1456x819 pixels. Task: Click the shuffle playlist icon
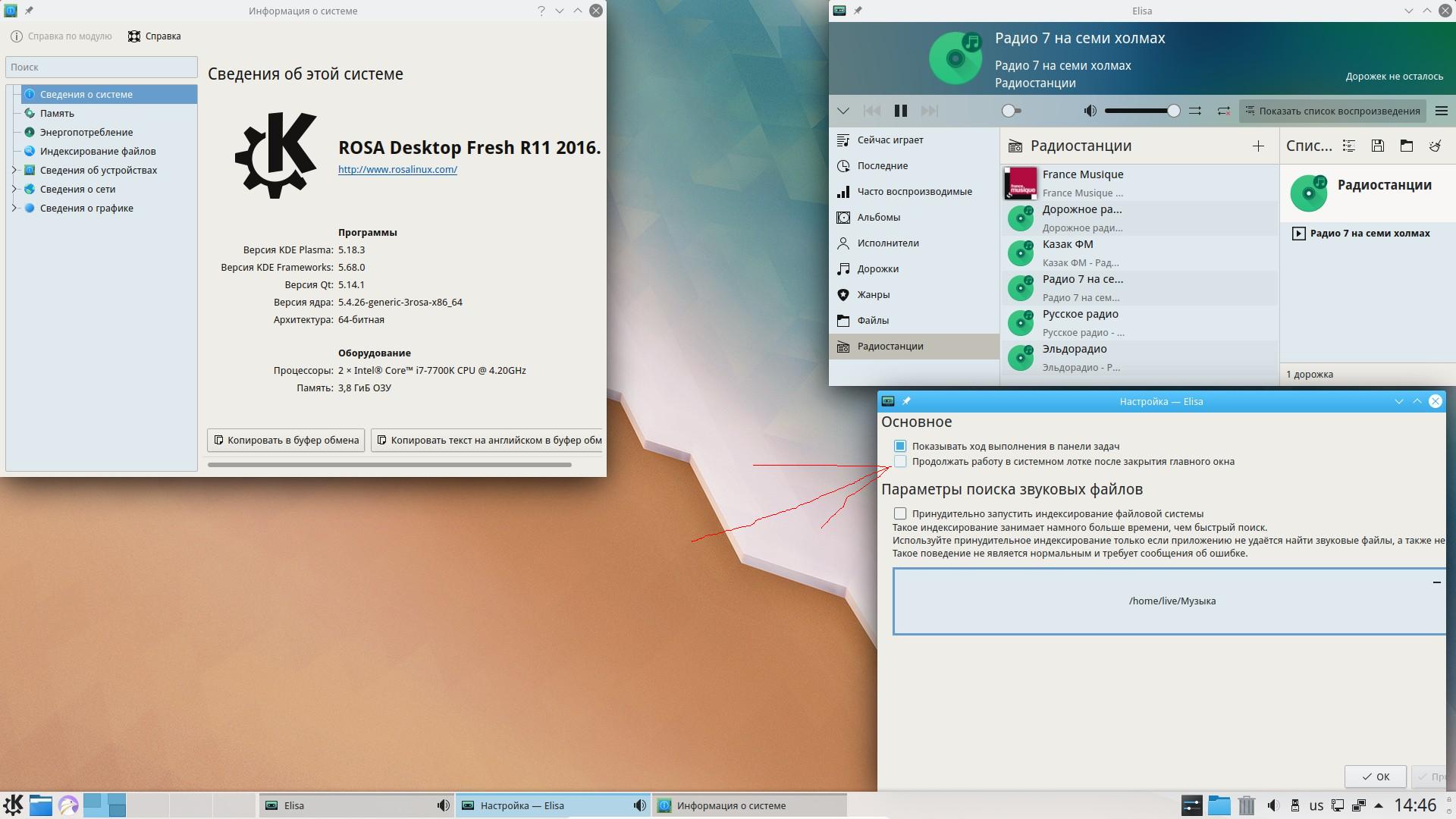click(x=1195, y=111)
